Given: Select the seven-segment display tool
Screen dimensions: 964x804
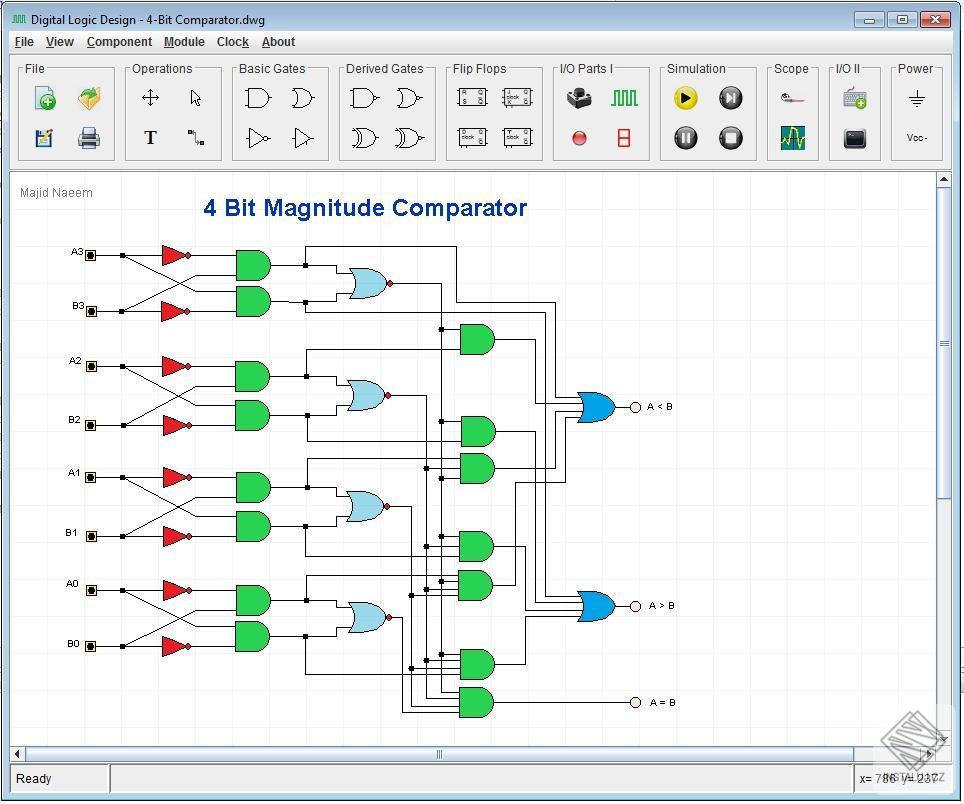Looking at the screenshot, I should click(624, 137).
